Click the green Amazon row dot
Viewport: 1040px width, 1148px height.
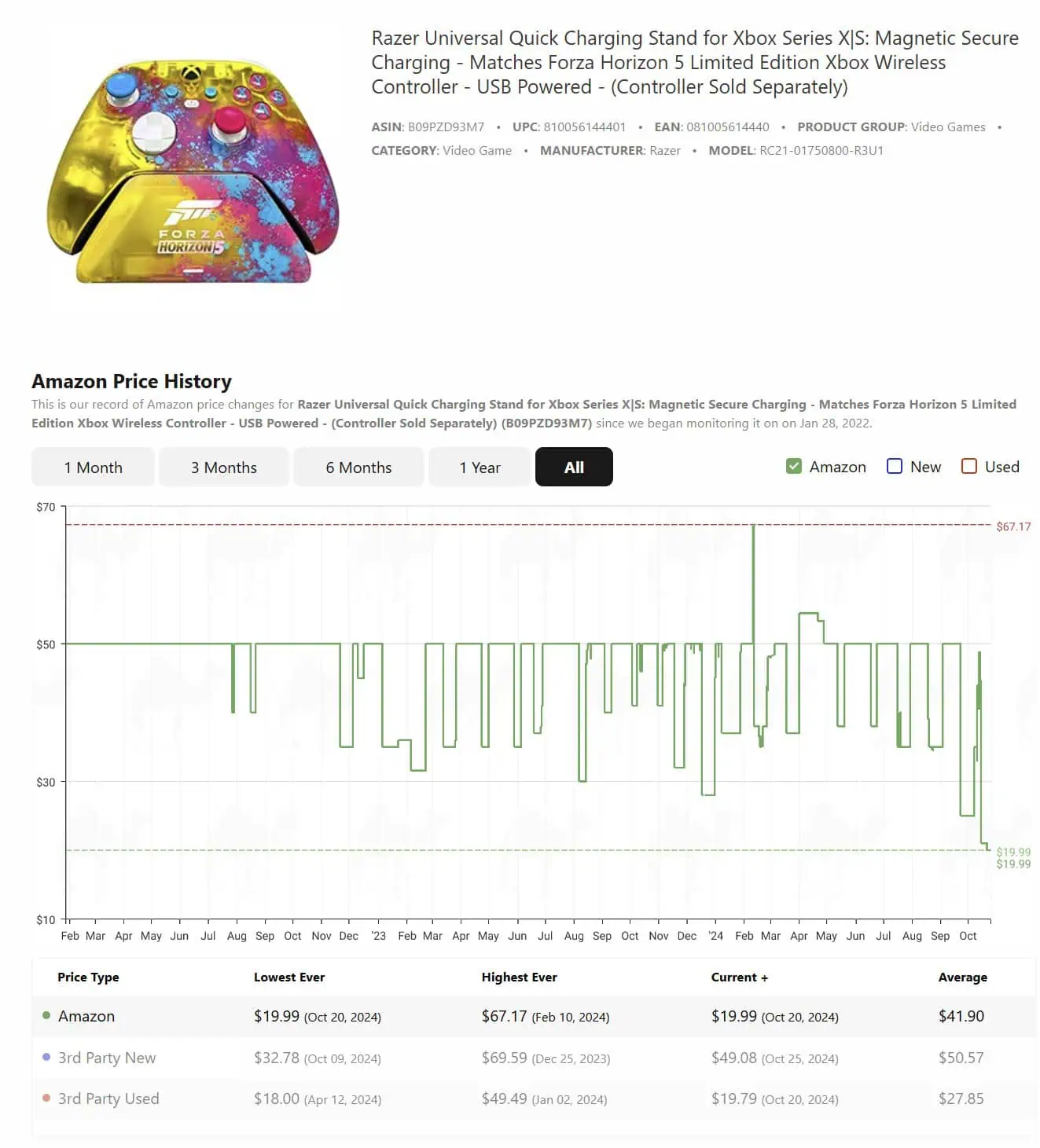[46, 1016]
